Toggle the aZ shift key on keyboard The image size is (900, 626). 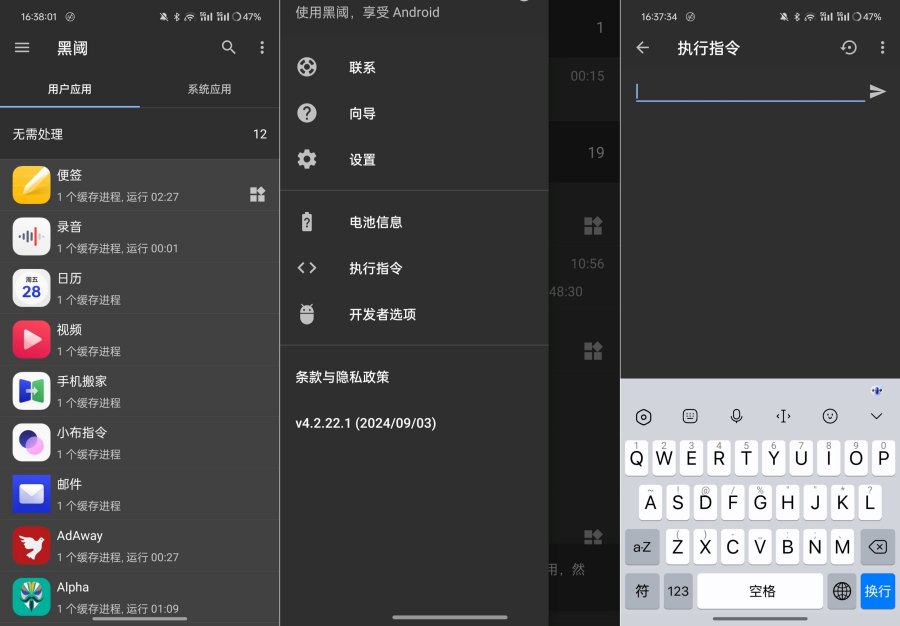click(642, 547)
